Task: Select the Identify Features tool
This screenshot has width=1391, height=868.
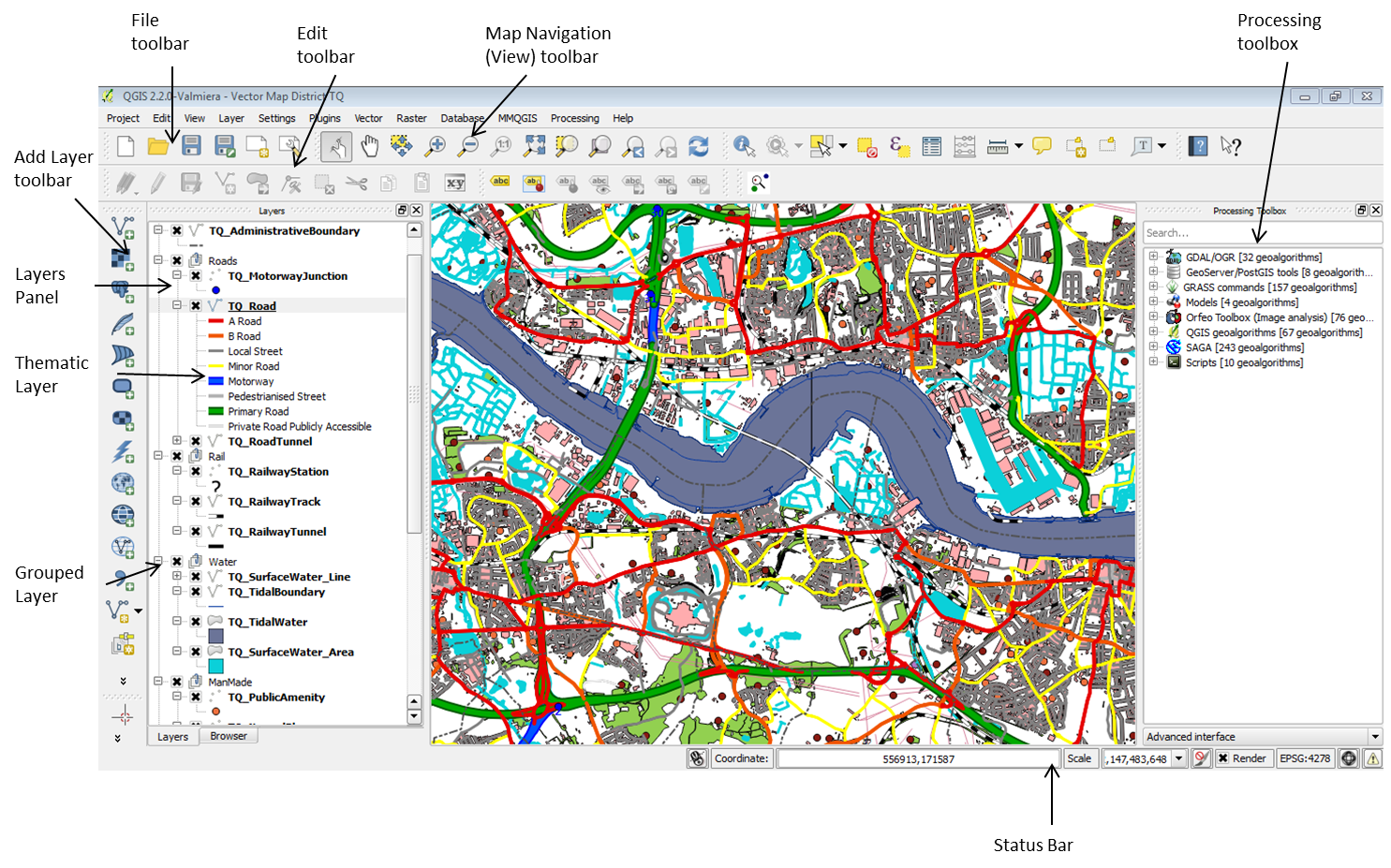Action: pyautogui.click(x=745, y=145)
